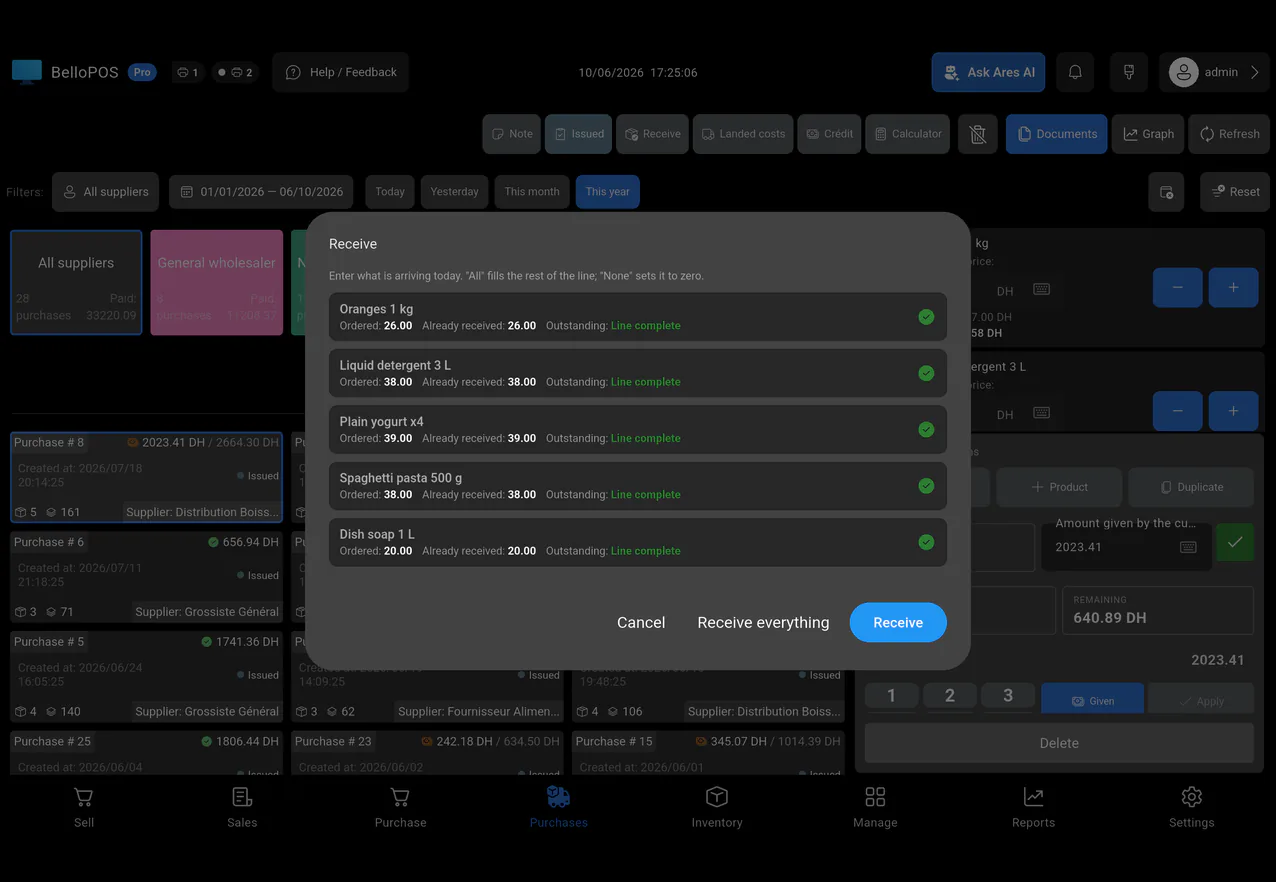Toggle the This year filter
The image size is (1276, 882).
[608, 192]
